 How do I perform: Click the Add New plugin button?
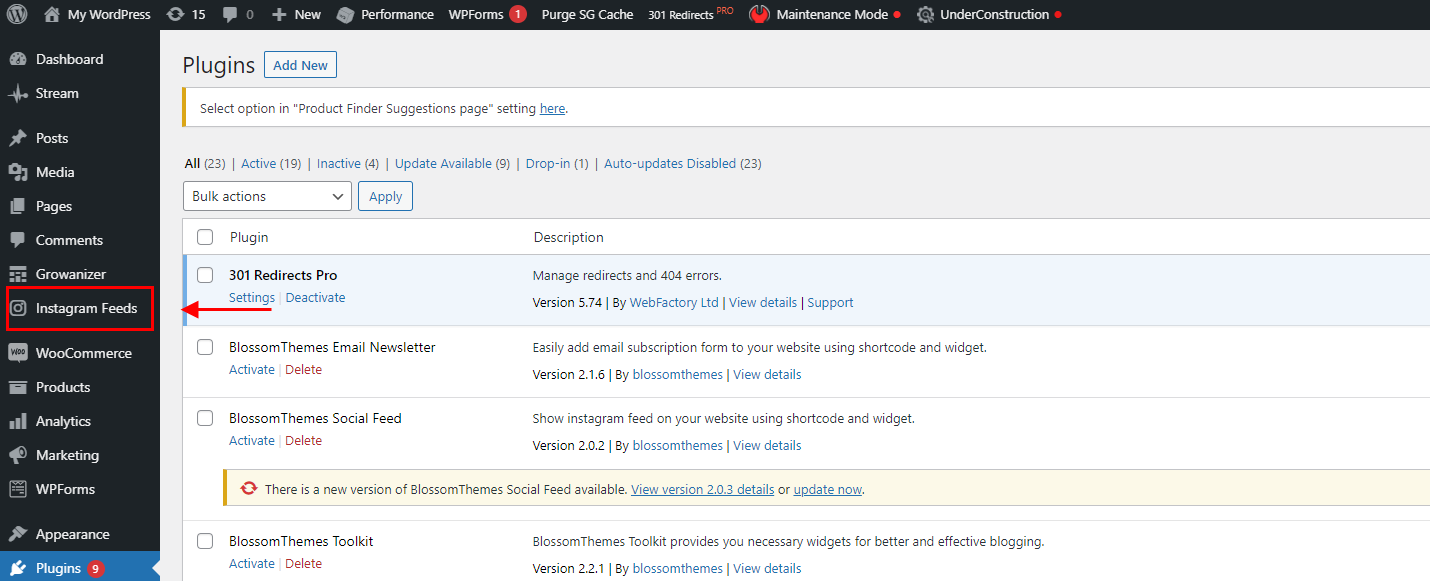300,65
